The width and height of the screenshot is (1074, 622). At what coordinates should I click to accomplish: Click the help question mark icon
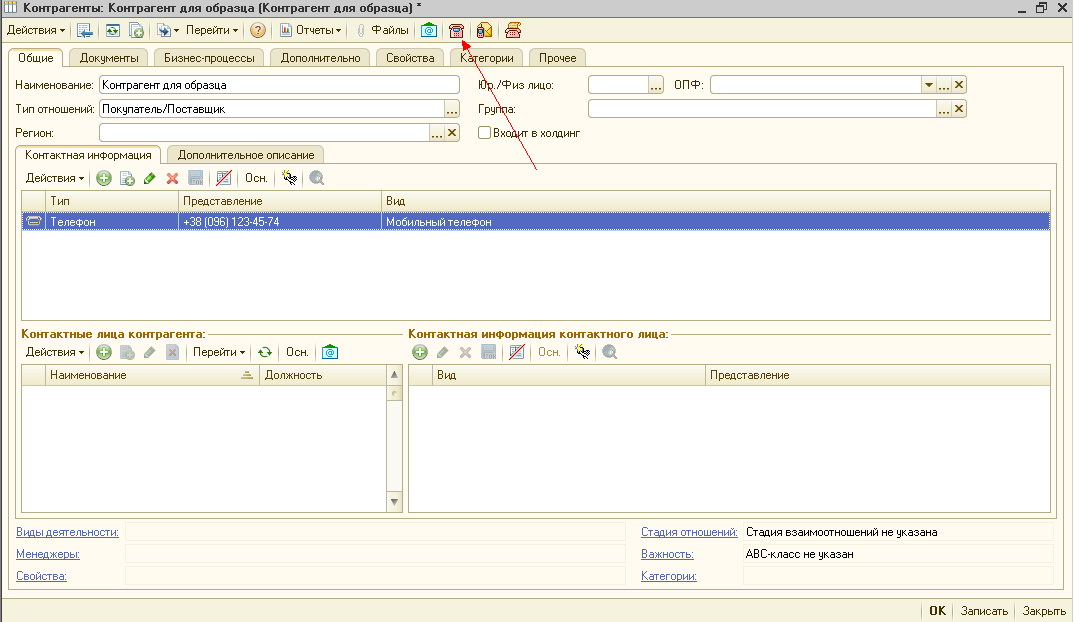[x=258, y=30]
